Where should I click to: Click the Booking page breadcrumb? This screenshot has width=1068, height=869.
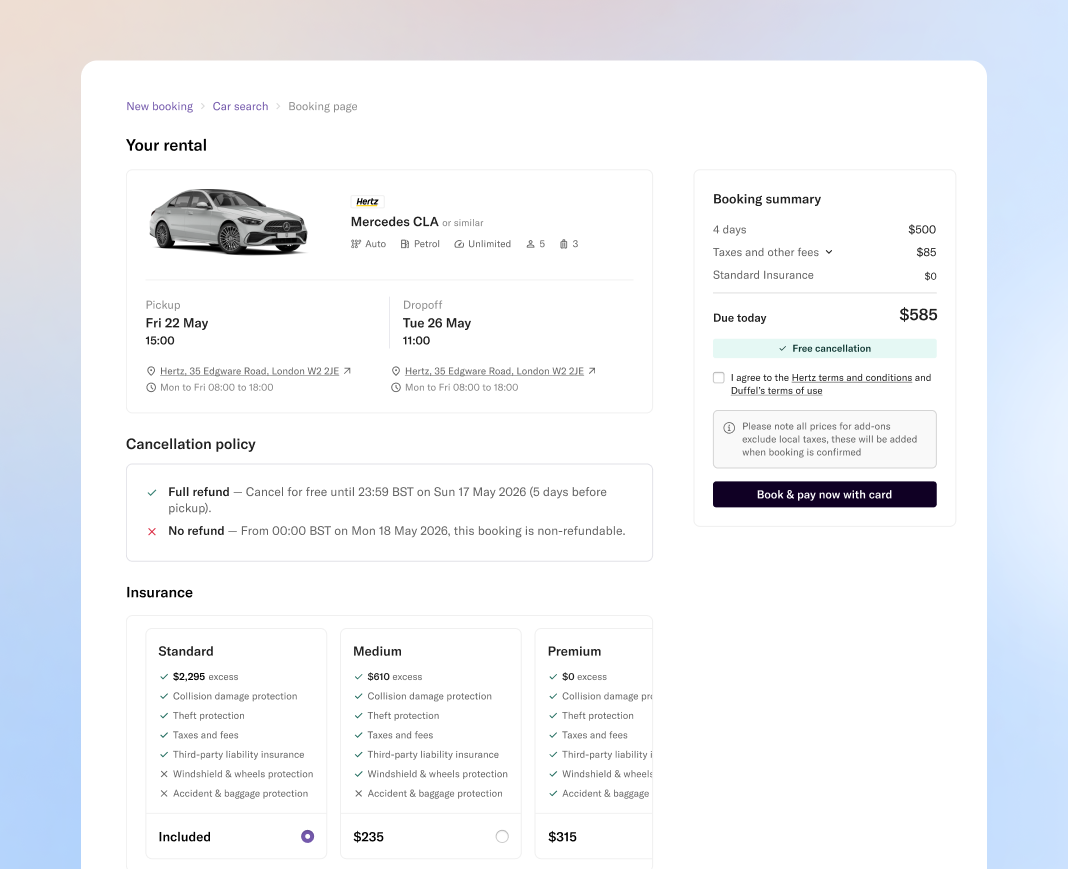tap(323, 106)
